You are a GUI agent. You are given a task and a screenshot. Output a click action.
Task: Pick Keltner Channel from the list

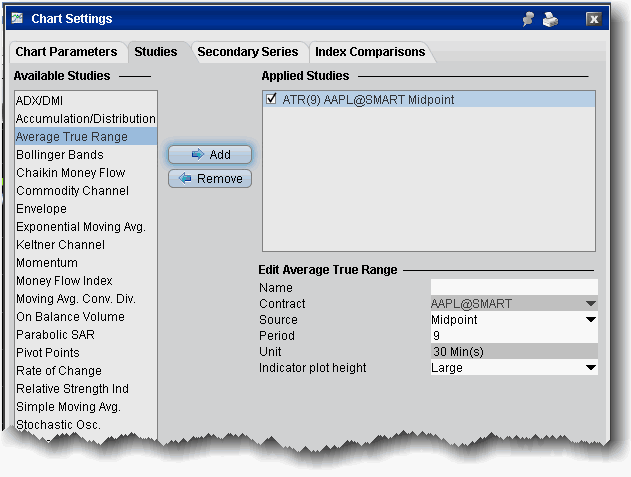(60, 245)
